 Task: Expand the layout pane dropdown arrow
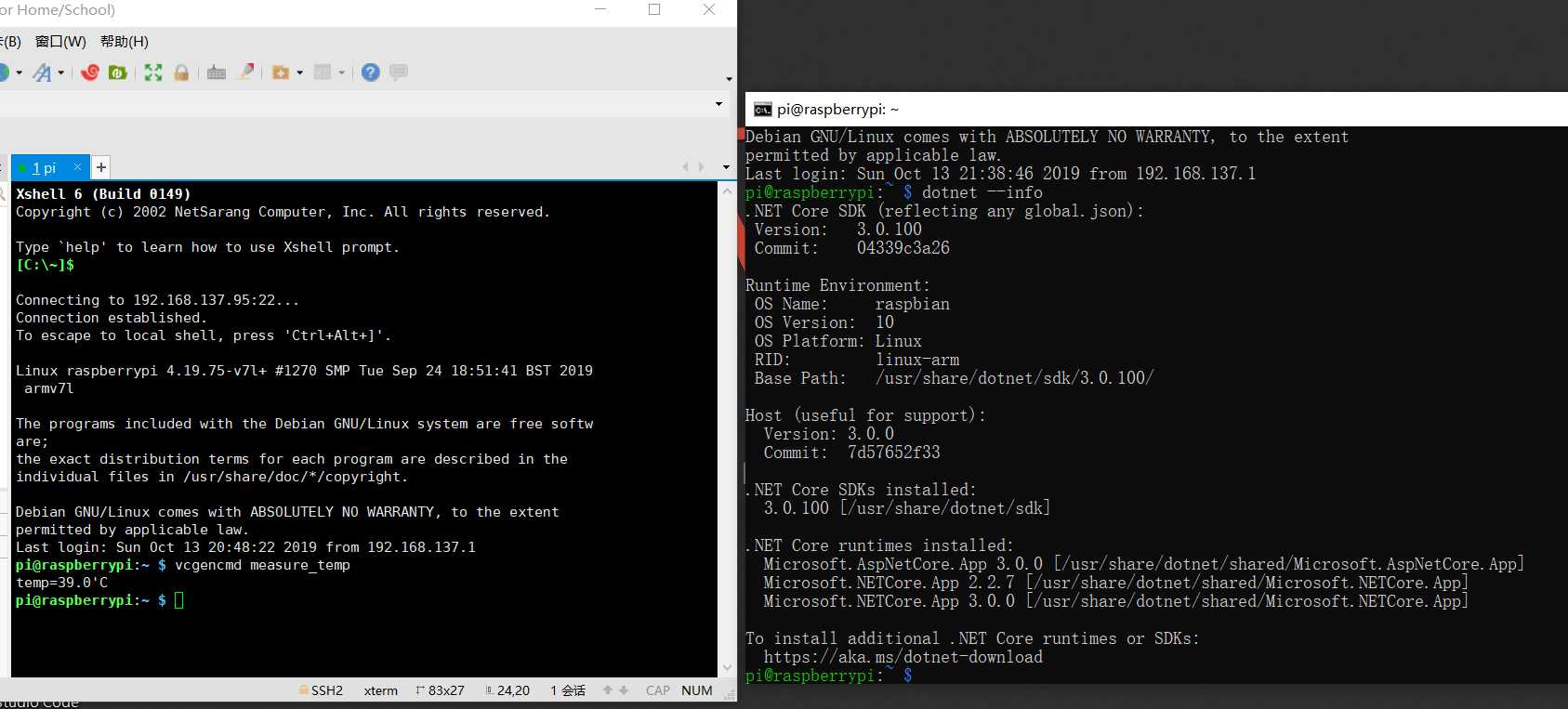point(342,72)
